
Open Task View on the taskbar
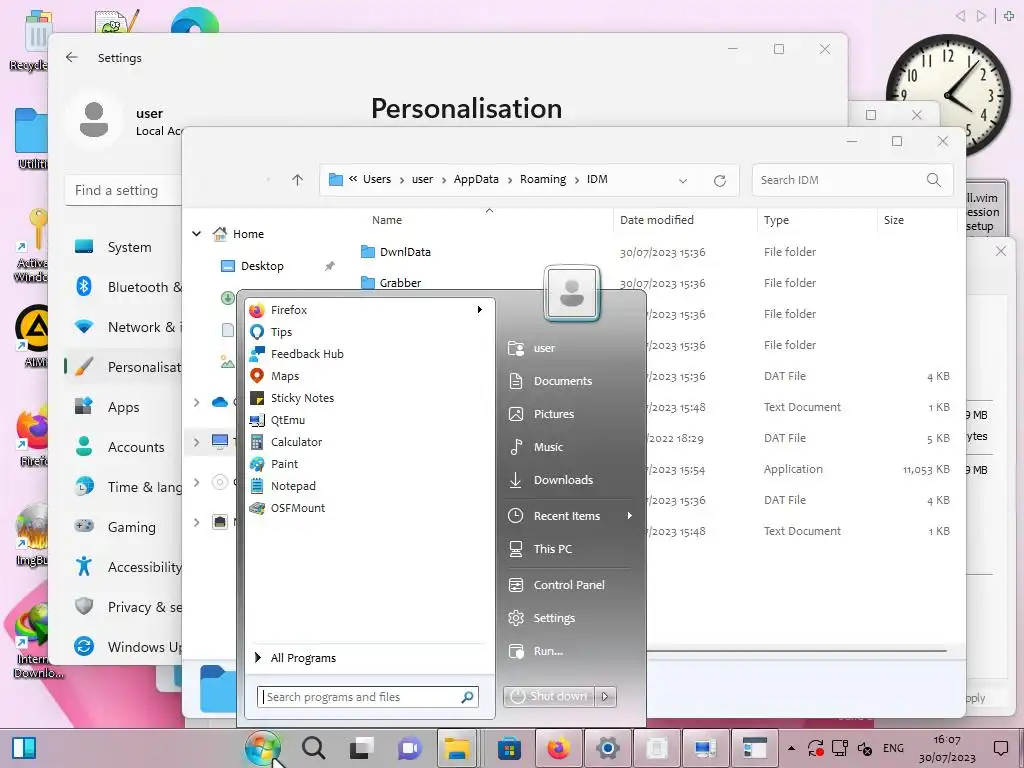(361, 748)
